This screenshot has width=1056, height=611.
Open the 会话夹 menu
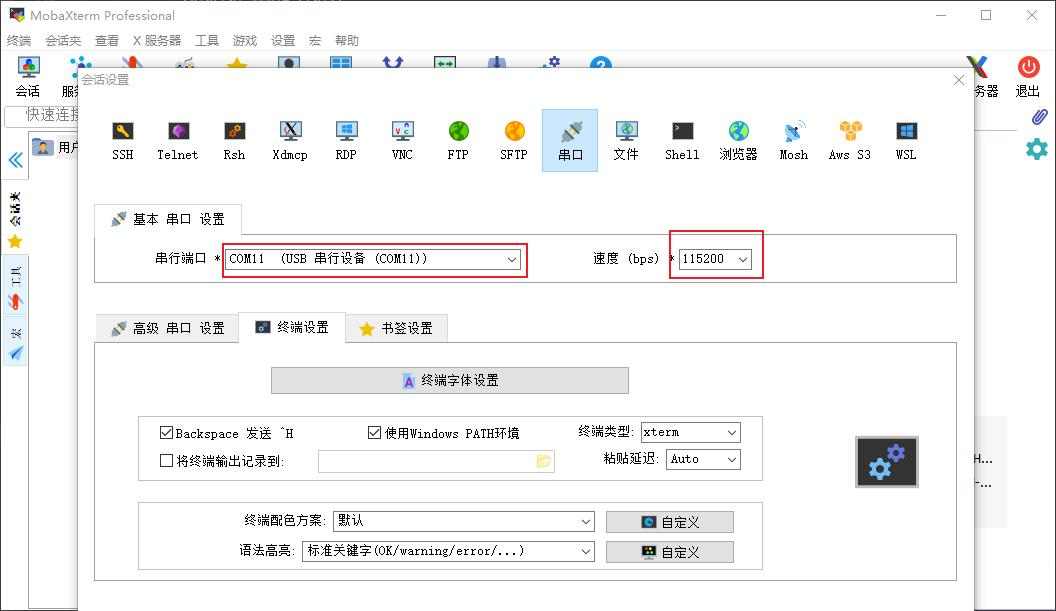click(x=63, y=40)
